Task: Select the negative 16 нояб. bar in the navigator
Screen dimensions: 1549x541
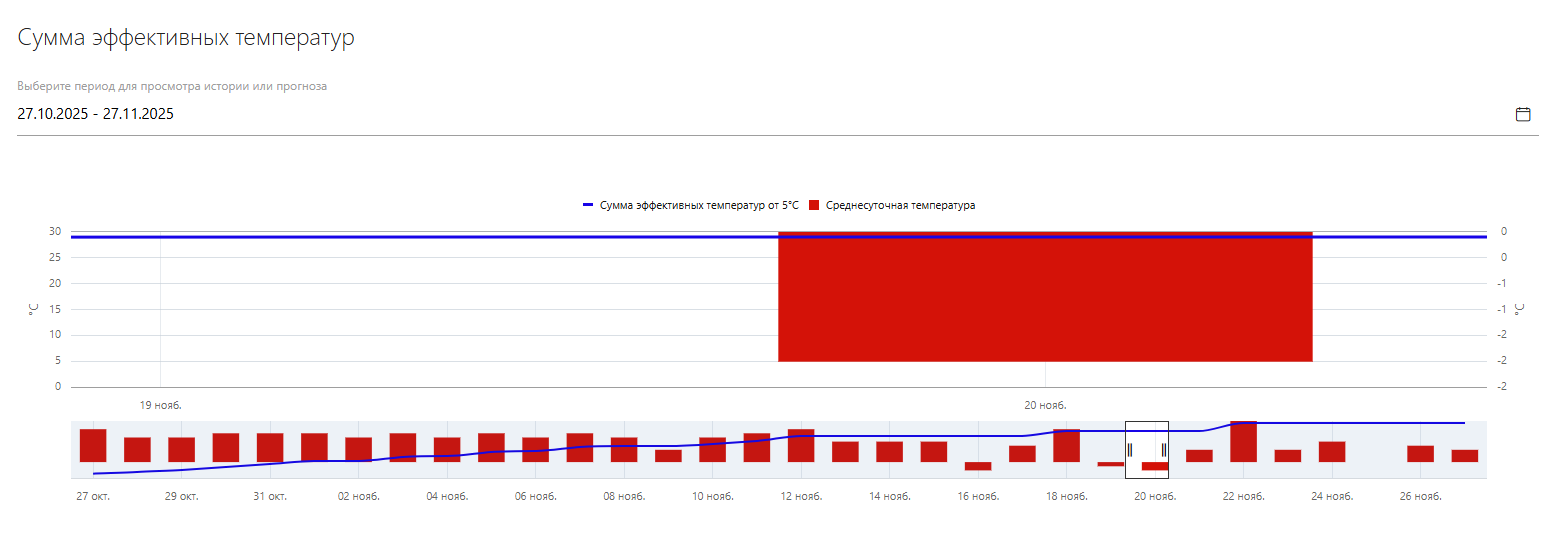Action: coord(977,466)
